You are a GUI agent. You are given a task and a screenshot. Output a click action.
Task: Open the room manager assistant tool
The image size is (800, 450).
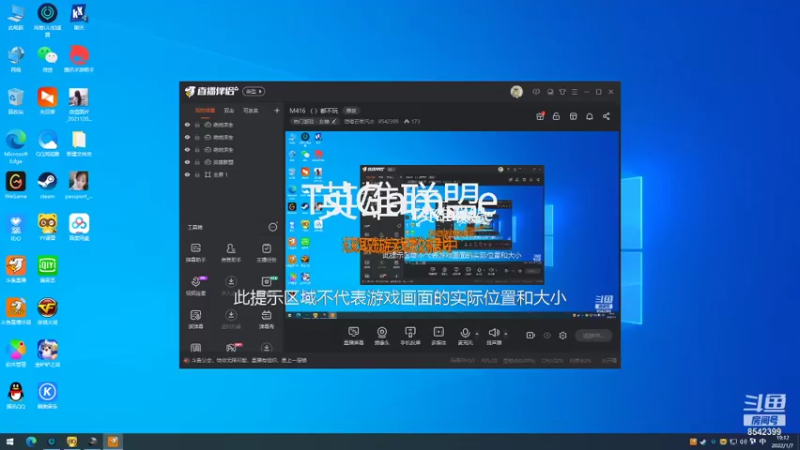pyautogui.click(x=231, y=253)
